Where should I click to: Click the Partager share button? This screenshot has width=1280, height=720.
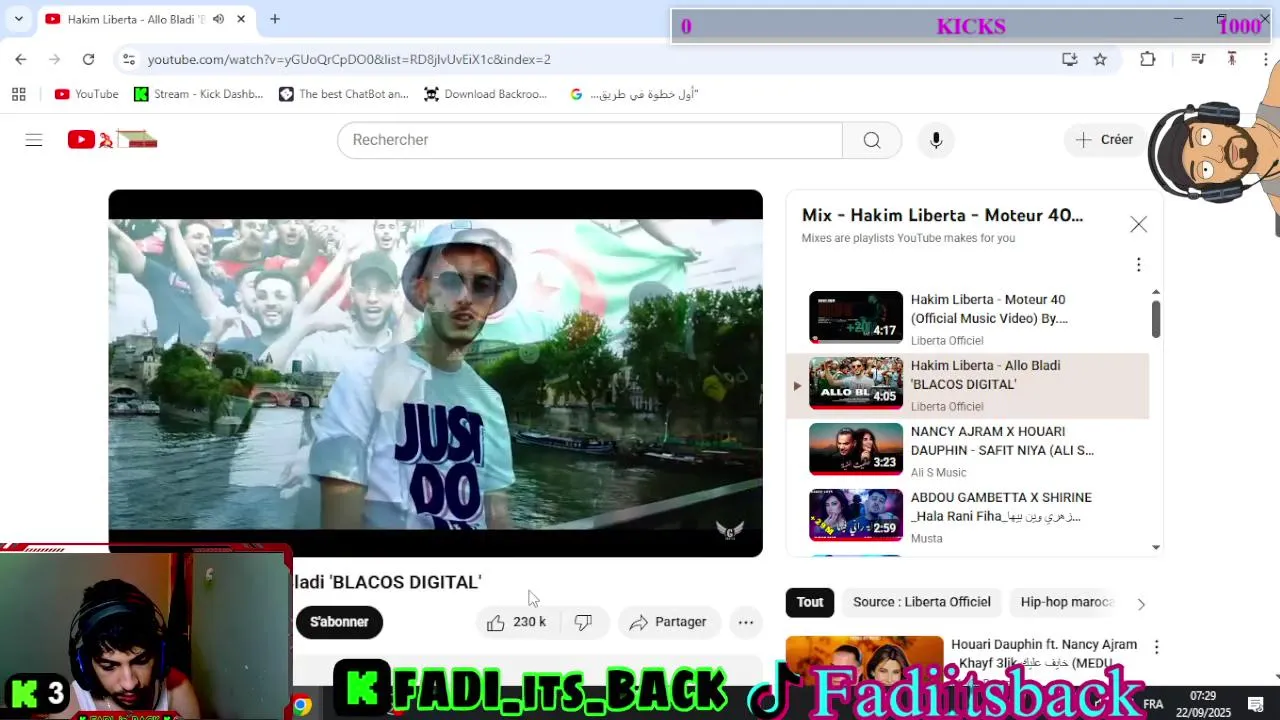[x=669, y=622]
